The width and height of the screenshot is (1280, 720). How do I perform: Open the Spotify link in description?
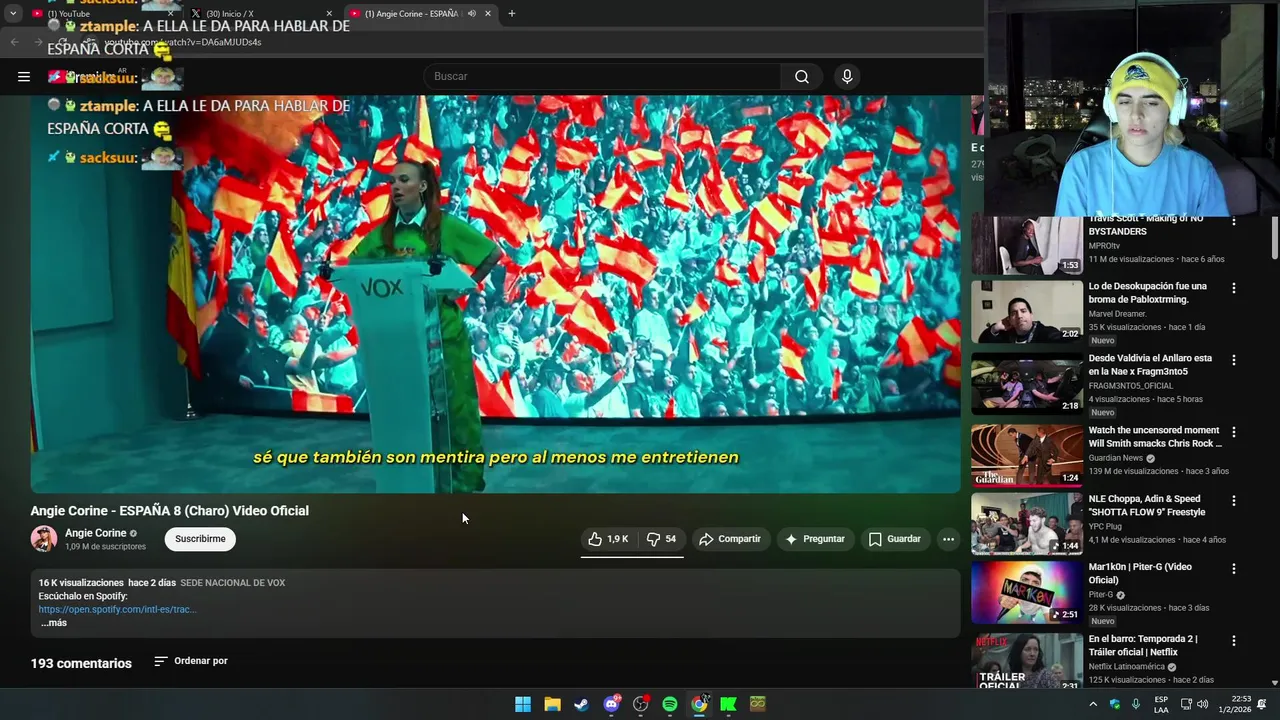tap(117, 609)
